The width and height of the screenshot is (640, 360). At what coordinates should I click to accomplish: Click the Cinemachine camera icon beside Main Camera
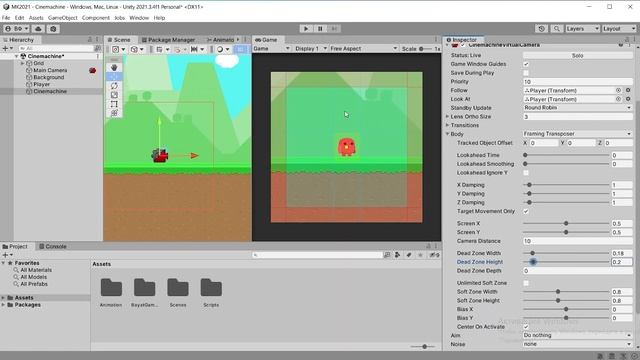93,70
